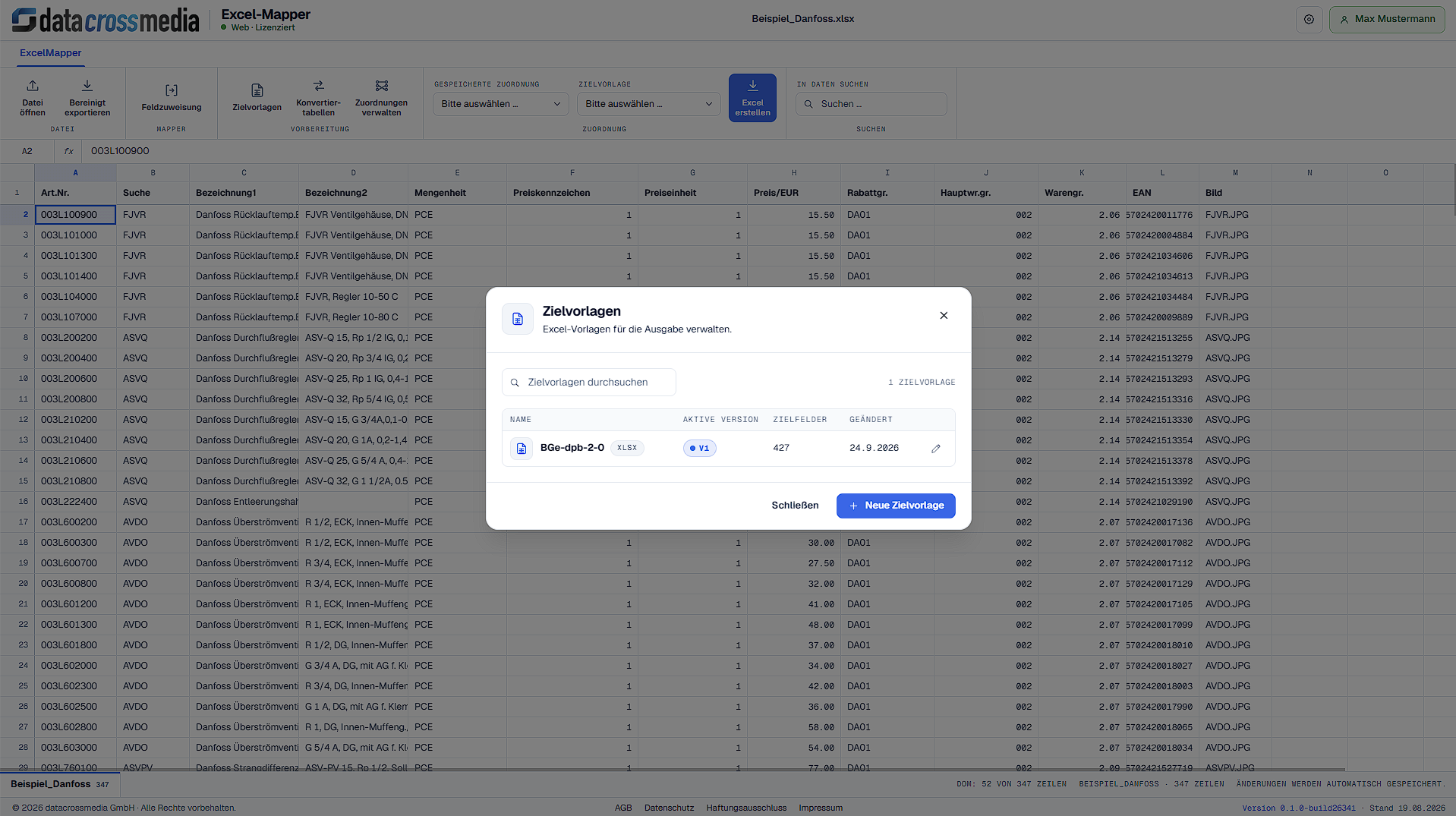Viewport: 1456px width, 816px height.
Task: Open Konvertiertabellen tool
Action: 318,98
